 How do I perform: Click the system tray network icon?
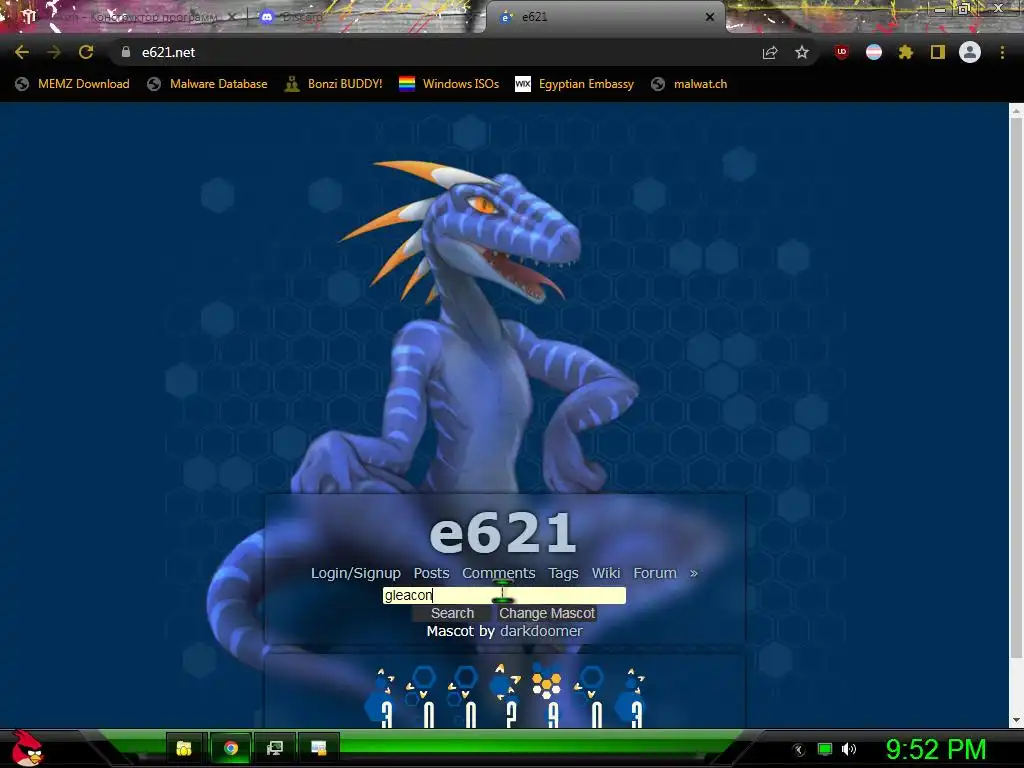(825, 749)
